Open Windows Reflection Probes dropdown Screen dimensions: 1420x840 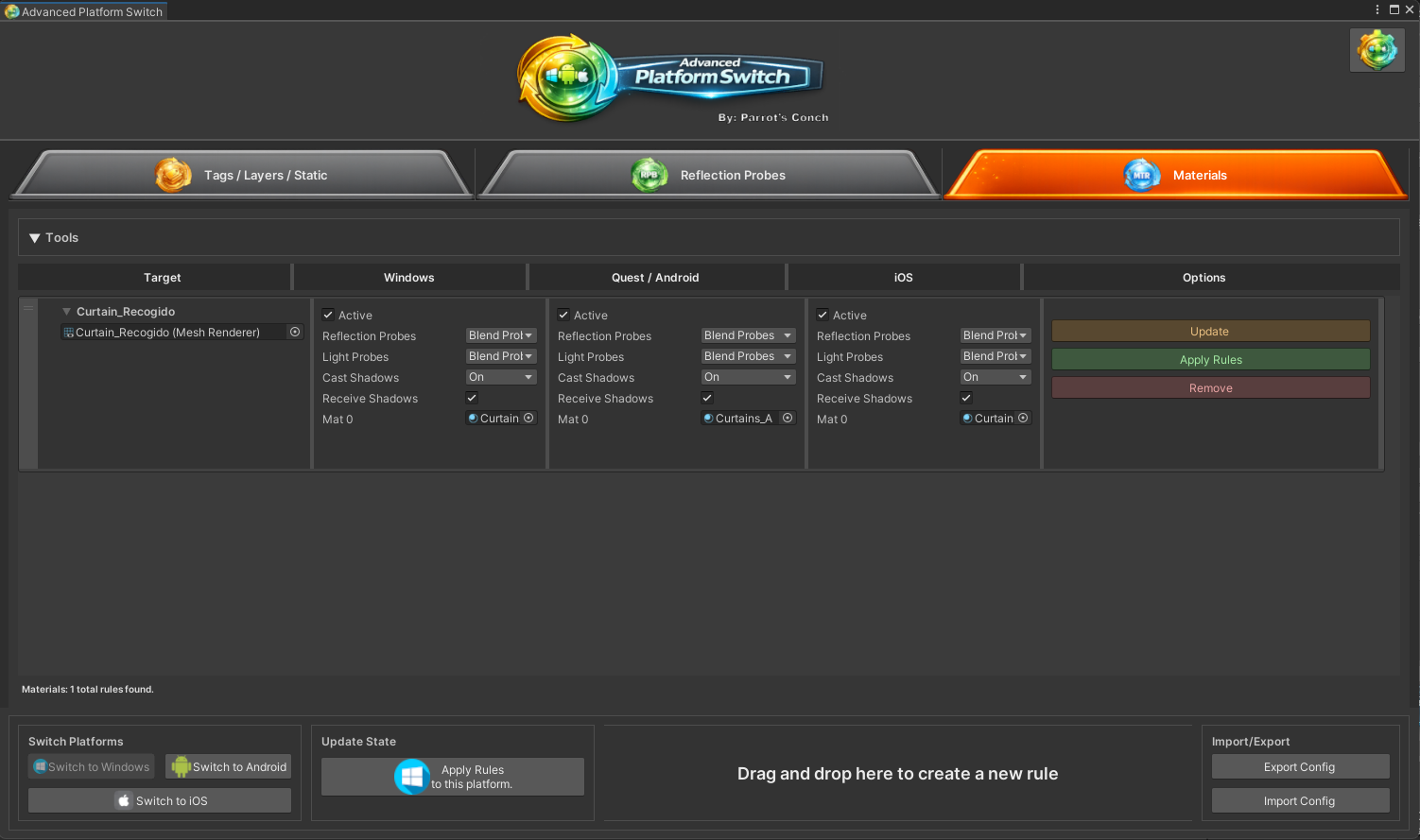(x=501, y=335)
